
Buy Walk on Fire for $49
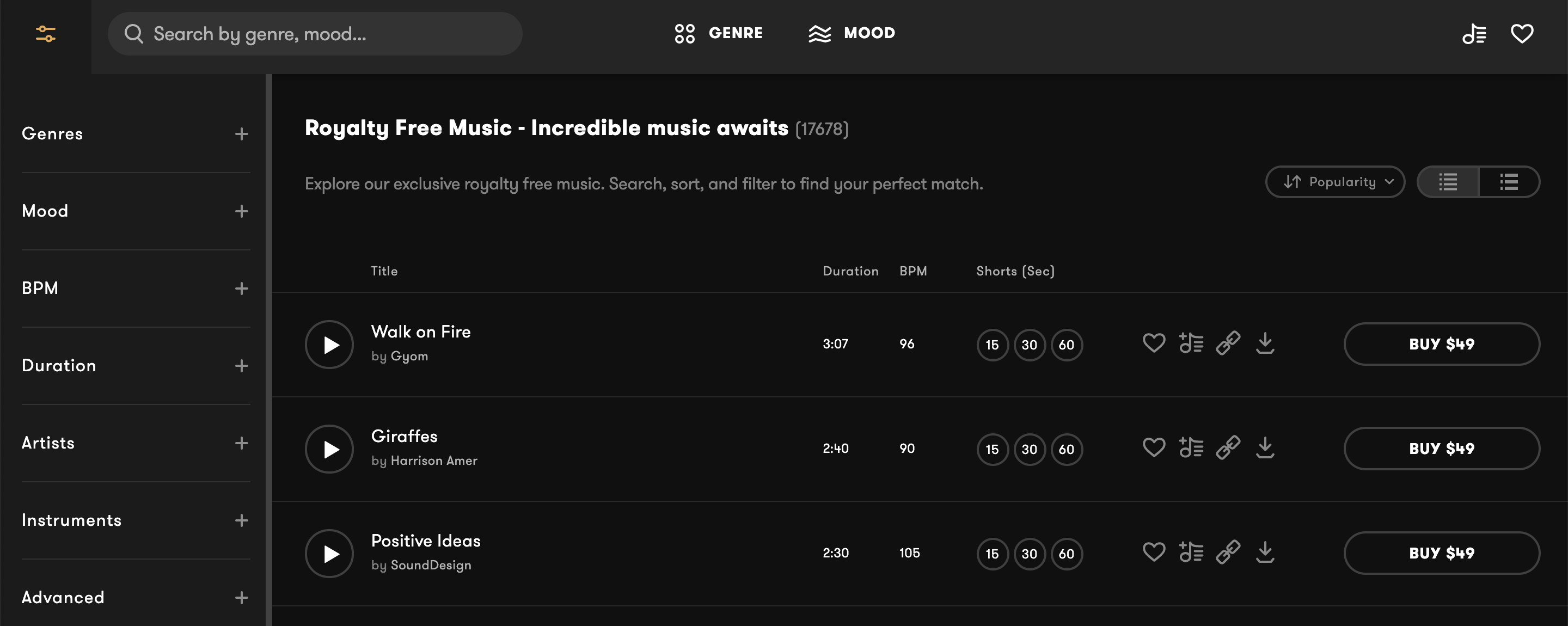coord(1441,345)
